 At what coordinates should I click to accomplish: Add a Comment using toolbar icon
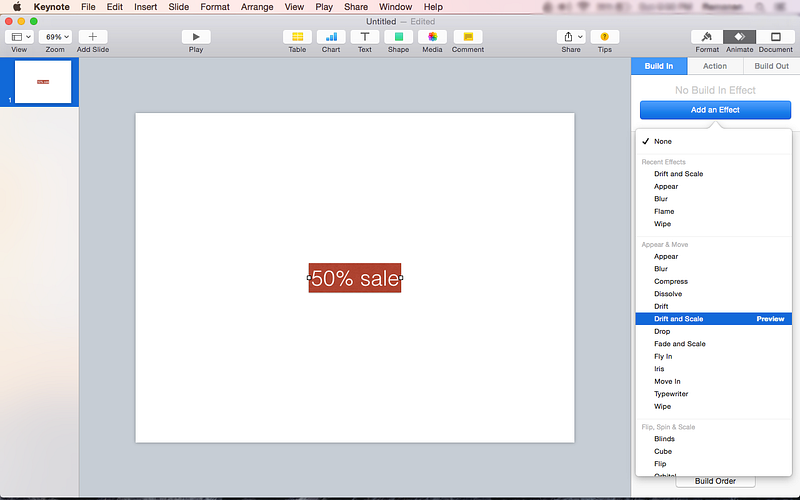(x=468, y=37)
